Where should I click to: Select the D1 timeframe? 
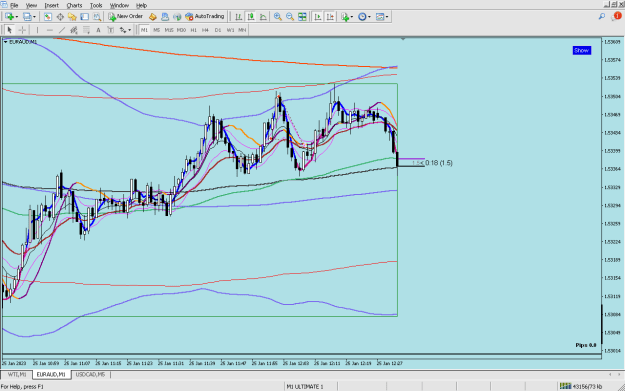coord(218,30)
